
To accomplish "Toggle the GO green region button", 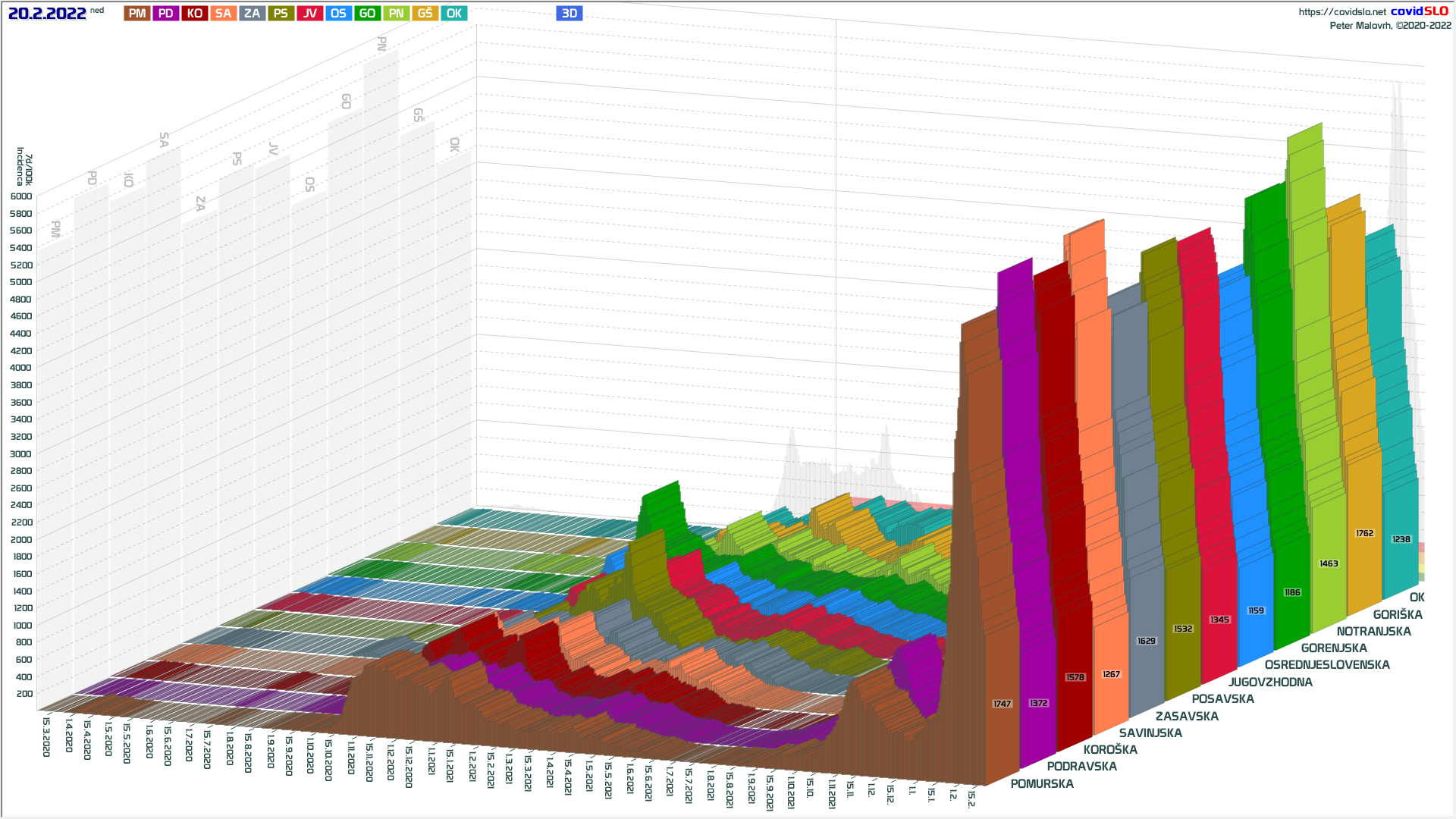I will 367,14.
